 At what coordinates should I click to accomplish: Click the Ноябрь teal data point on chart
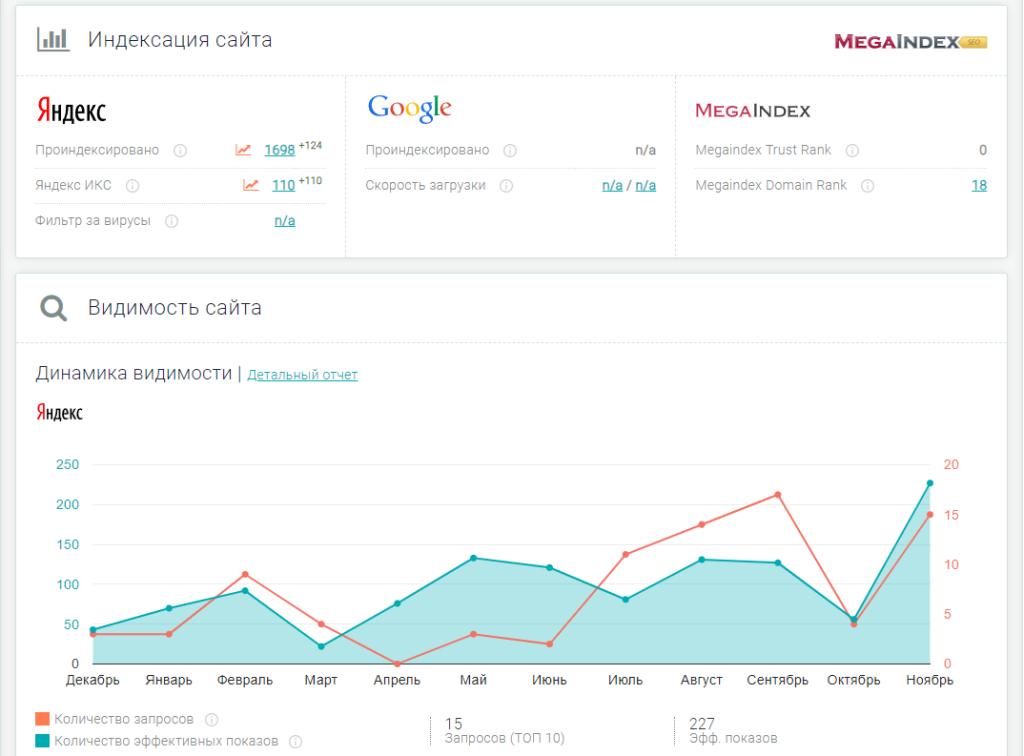pos(930,483)
